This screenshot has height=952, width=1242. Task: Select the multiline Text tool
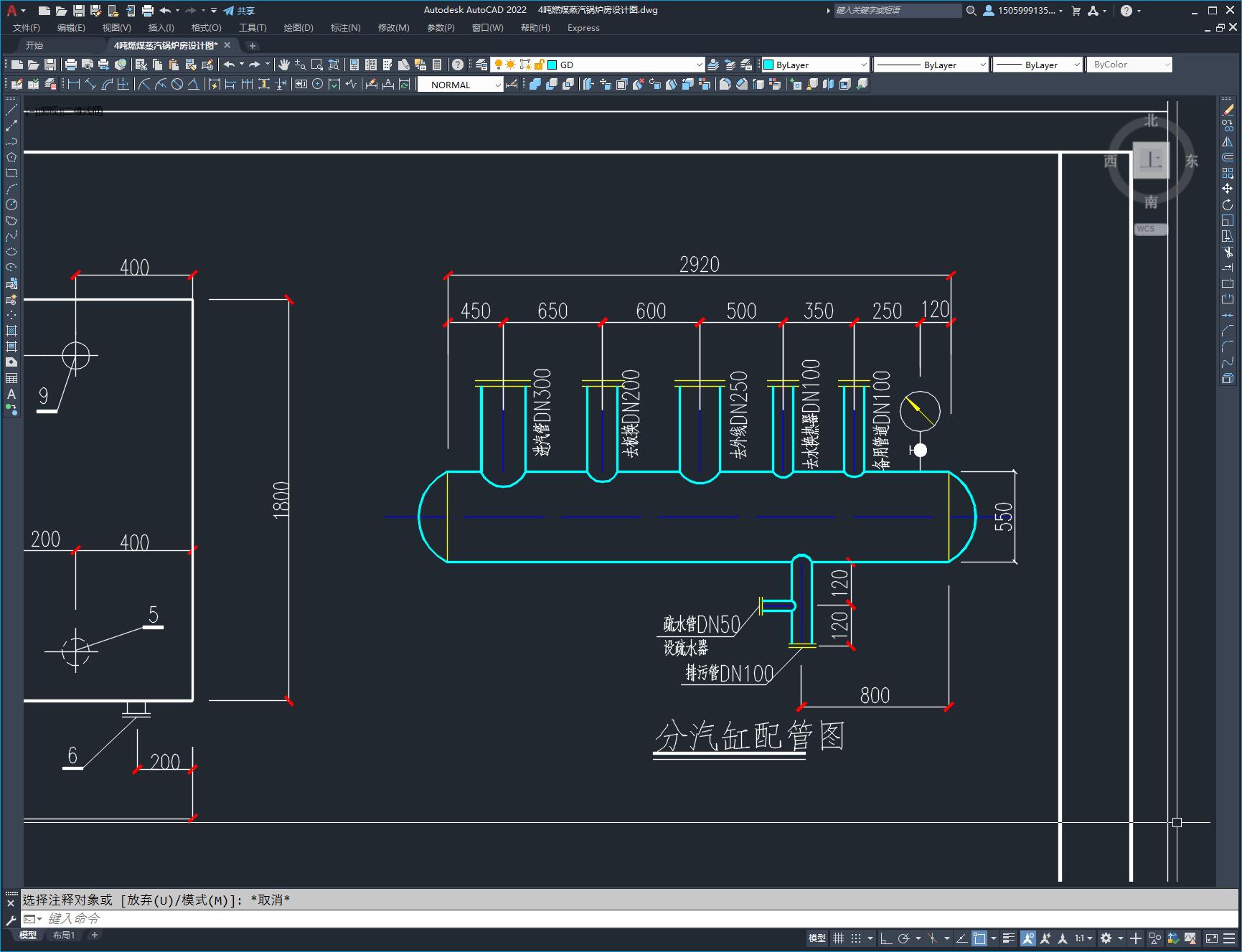coord(11,394)
